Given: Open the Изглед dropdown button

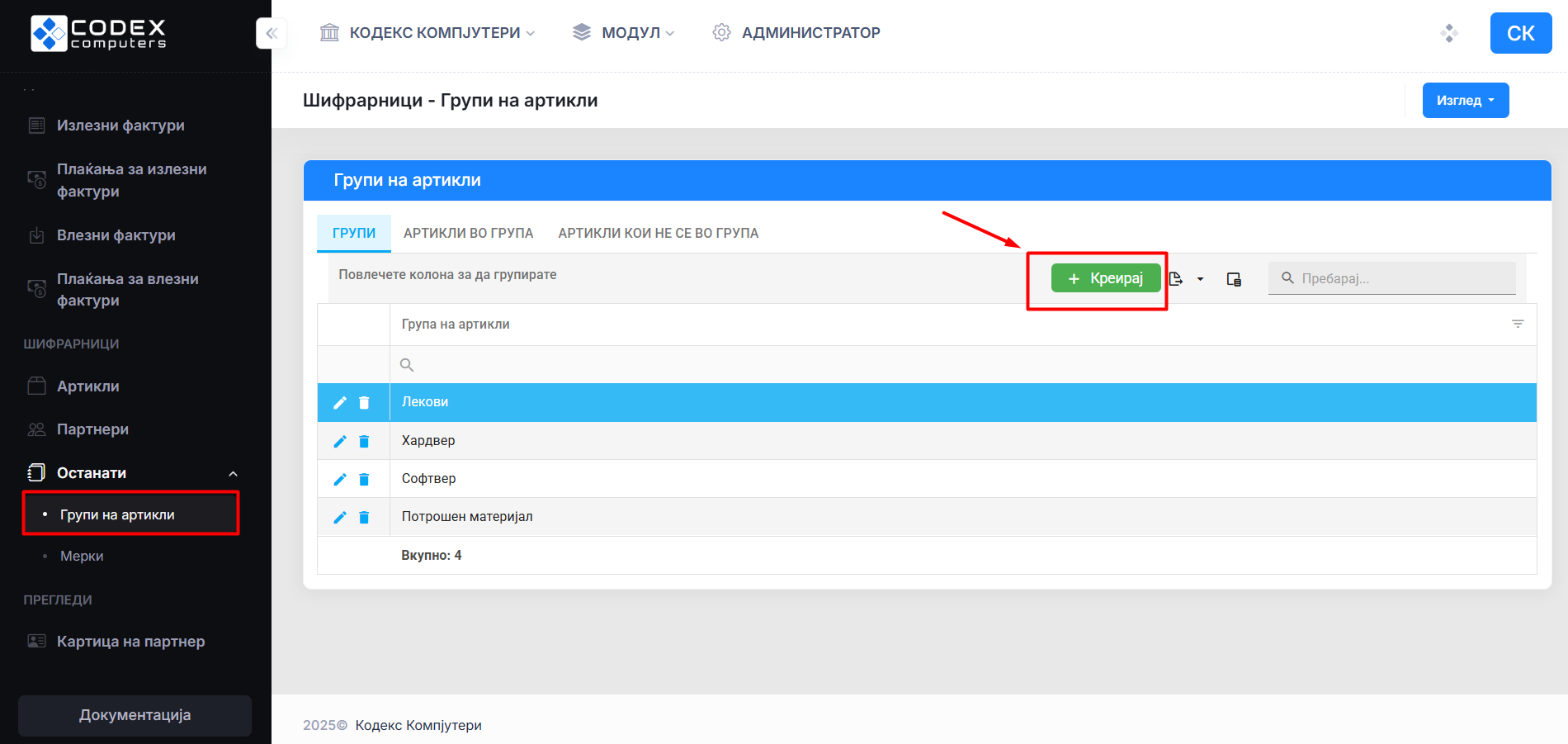Looking at the screenshot, I should pos(1465,101).
